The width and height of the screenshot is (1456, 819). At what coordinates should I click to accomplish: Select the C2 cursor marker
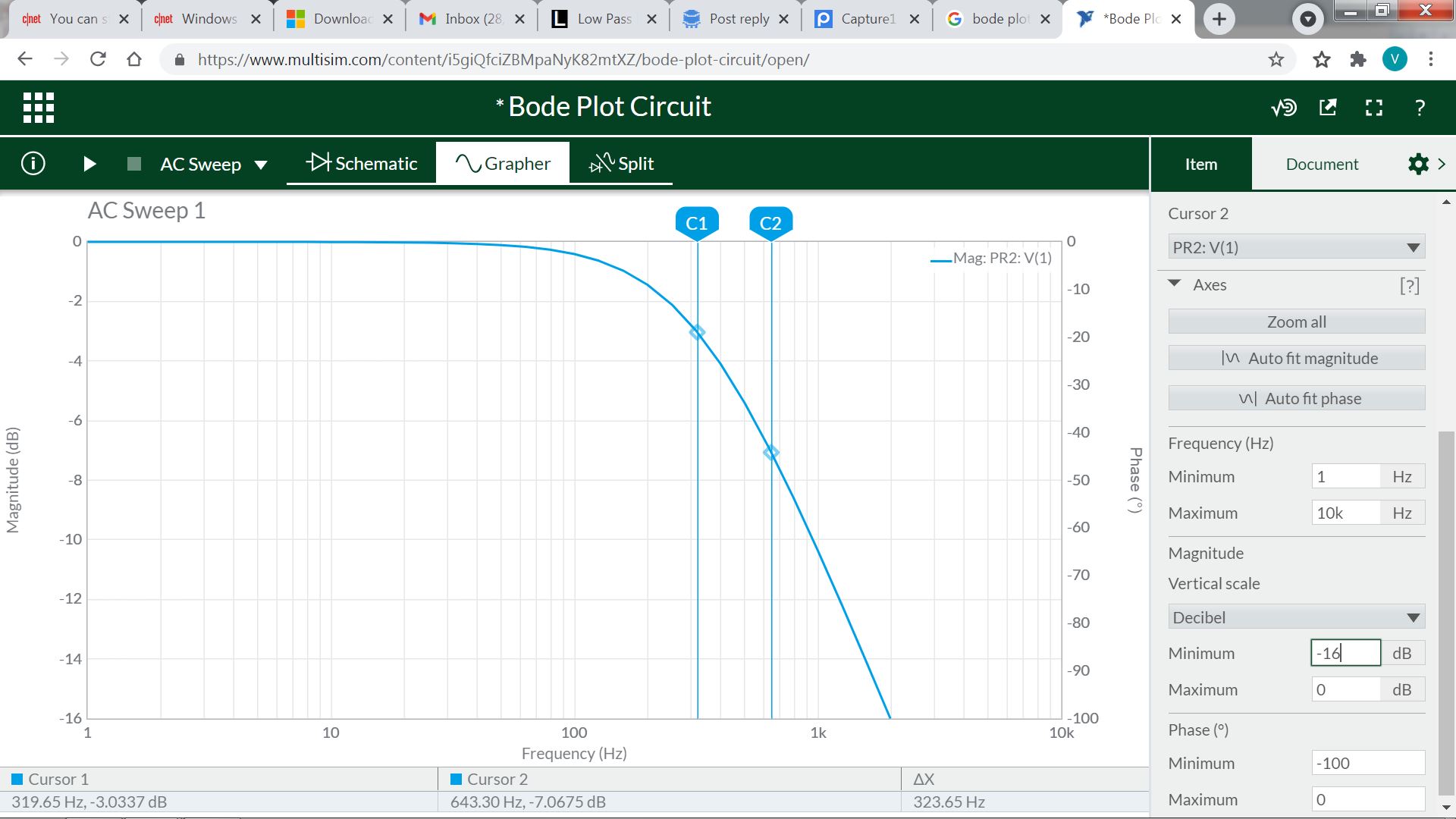(x=770, y=223)
